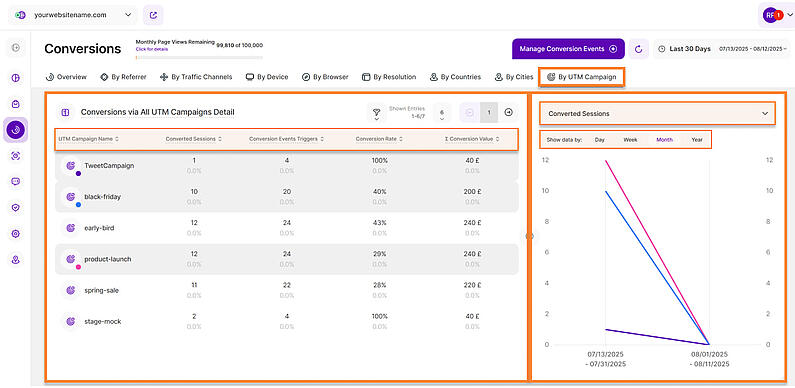This screenshot has width=795, height=388.
Task: Sort by Conversion Rate column
Action: pyautogui.click(x=379, y=139)
